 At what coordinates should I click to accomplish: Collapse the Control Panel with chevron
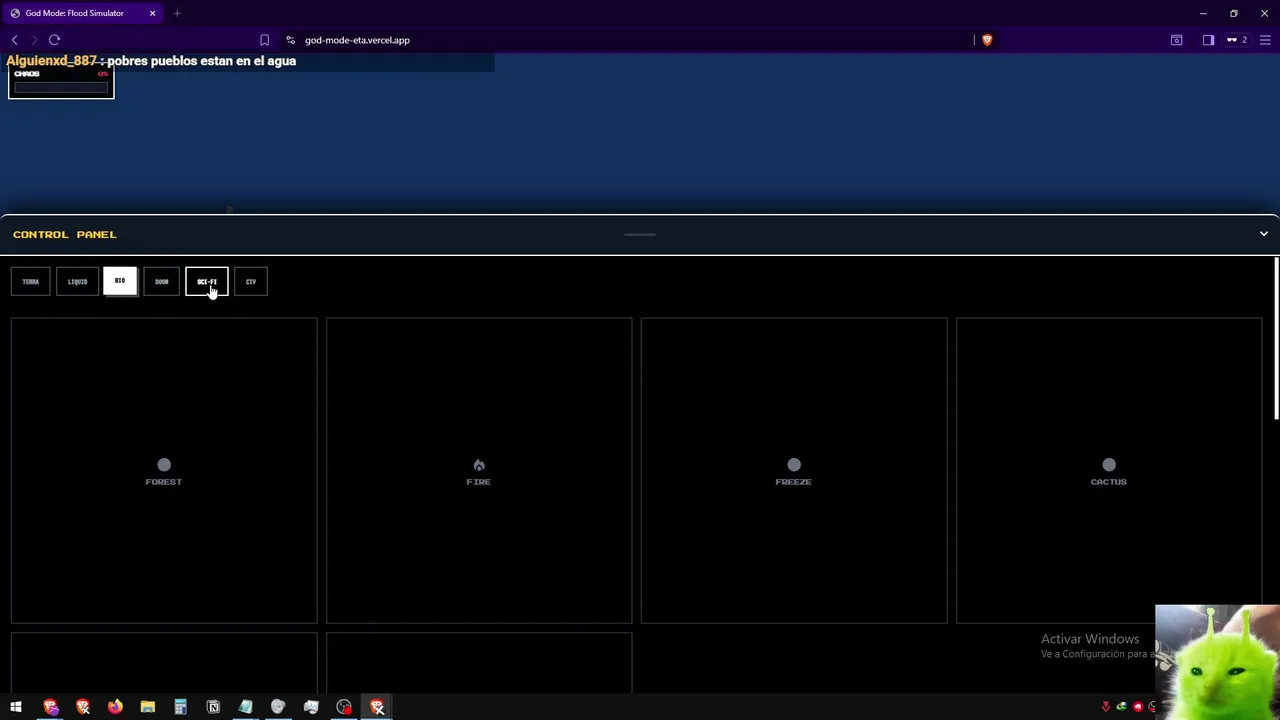(x=1264, y=234)
